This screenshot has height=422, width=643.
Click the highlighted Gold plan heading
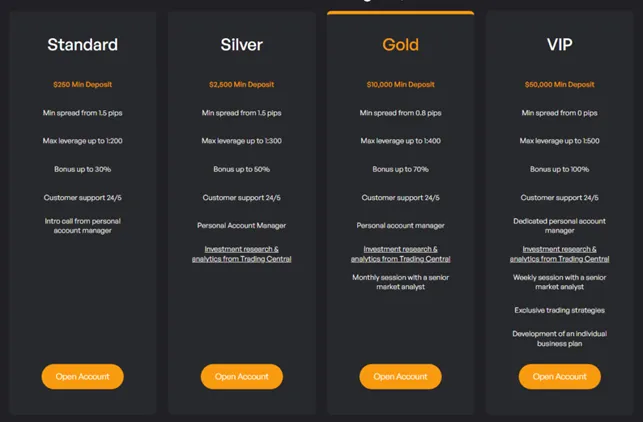(x=400, y=45)
